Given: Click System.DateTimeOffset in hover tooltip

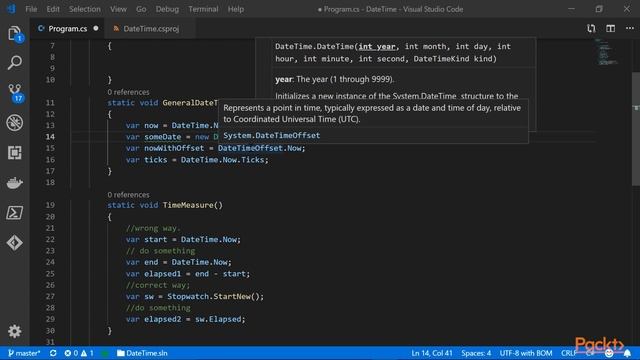Looking at the screenshot, I should pos(271,136).
